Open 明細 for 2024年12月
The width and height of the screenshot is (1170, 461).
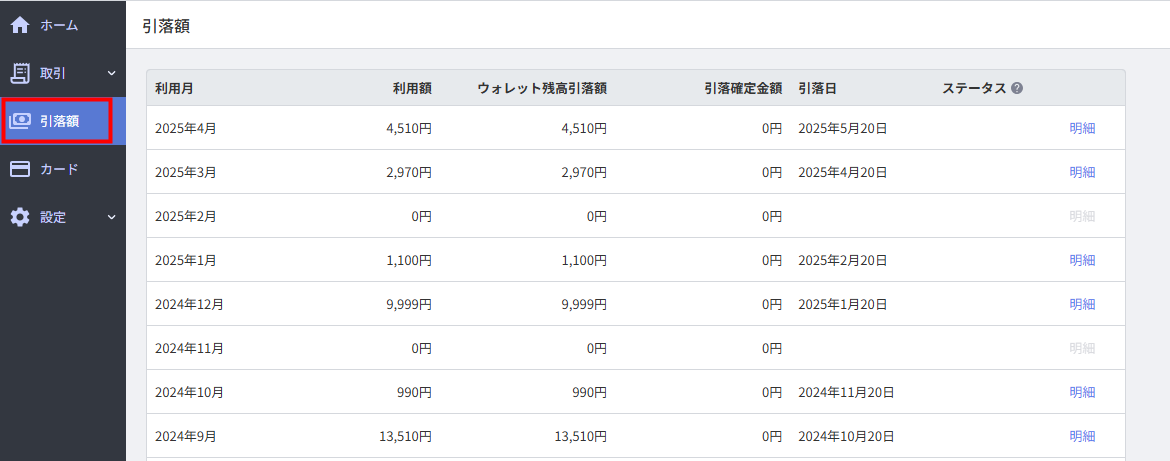pos(1082,304)
